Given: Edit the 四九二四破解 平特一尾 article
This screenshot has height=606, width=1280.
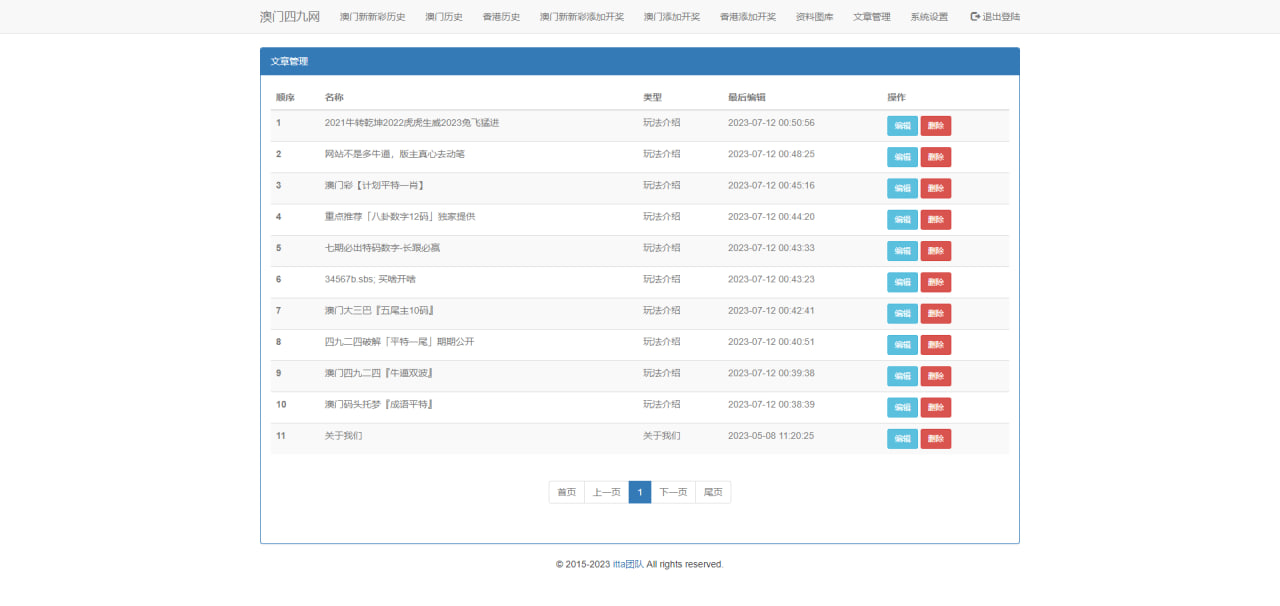Looking at the screenshot, I should pyautogui.click(x=902, y=345).
